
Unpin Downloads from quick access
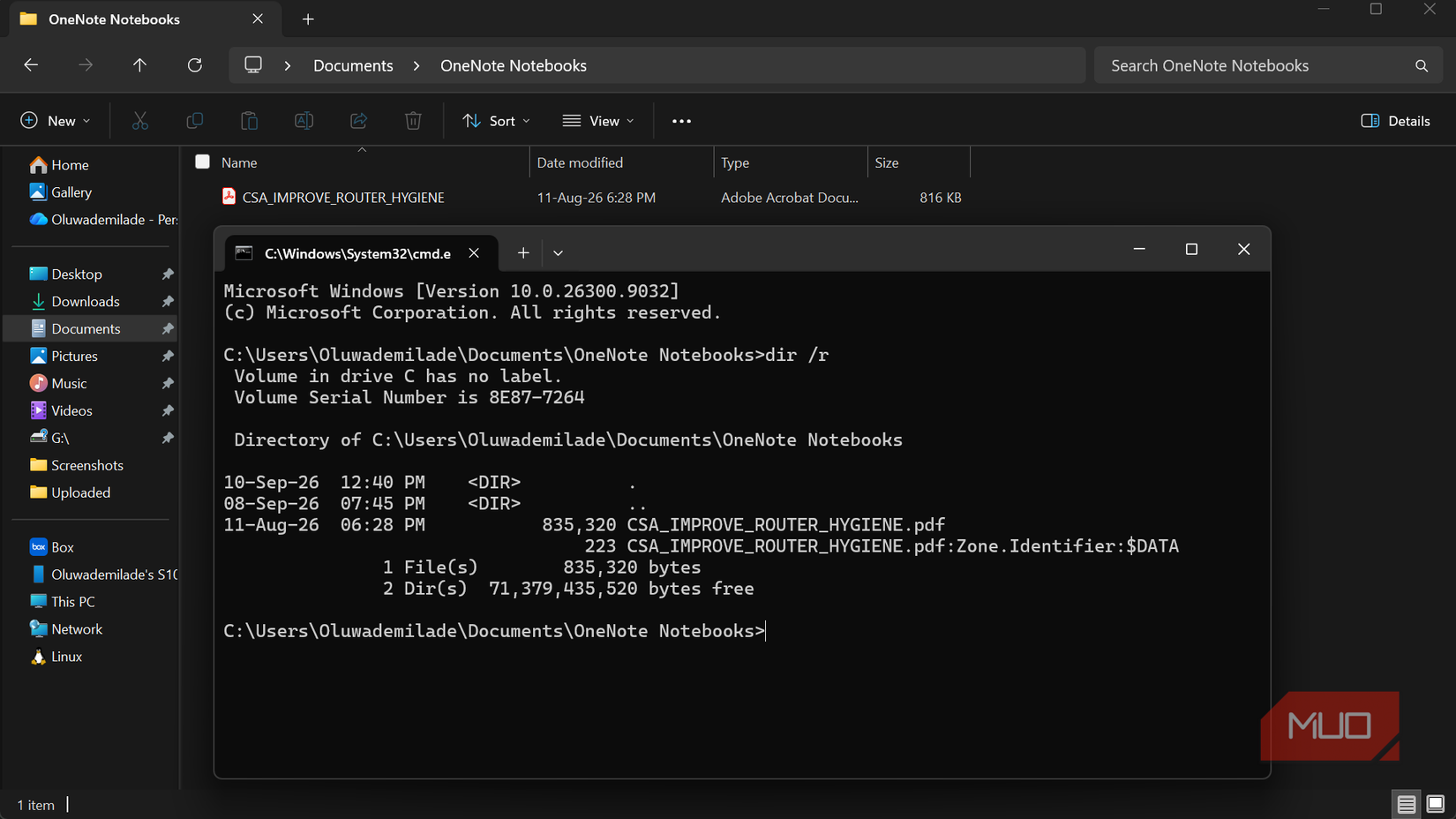[x=168, y=302]
